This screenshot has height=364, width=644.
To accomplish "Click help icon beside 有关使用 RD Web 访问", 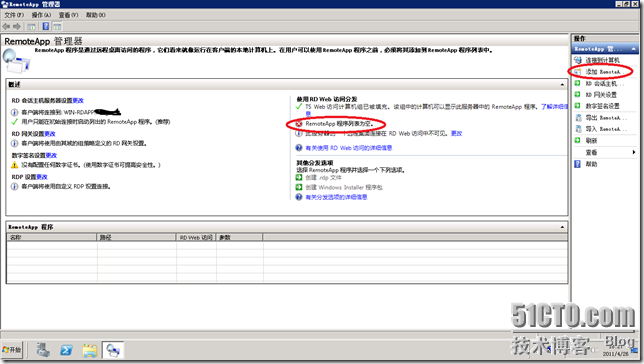I will tap(299, 148).
